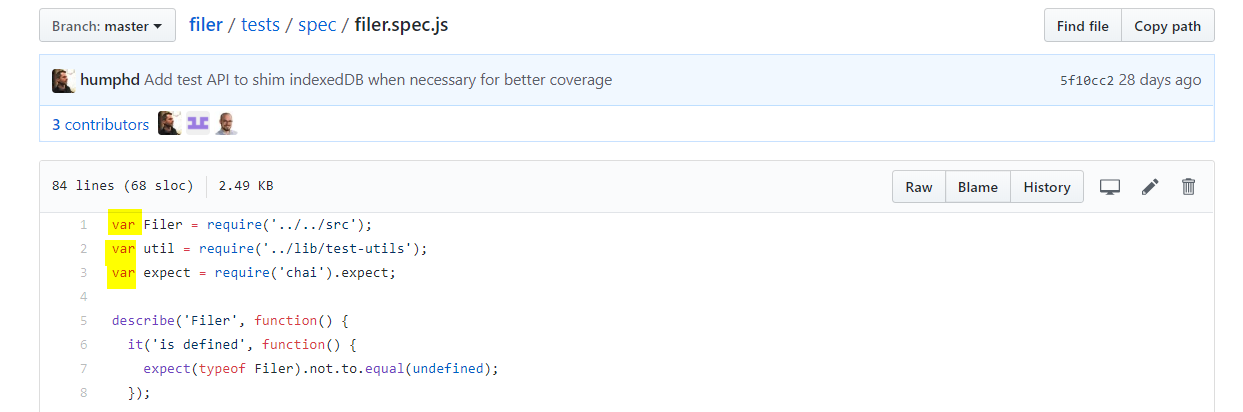Open the Branch: master dropdown
The height and width of the screenshot is (412, 1243).
pos(107,26)
